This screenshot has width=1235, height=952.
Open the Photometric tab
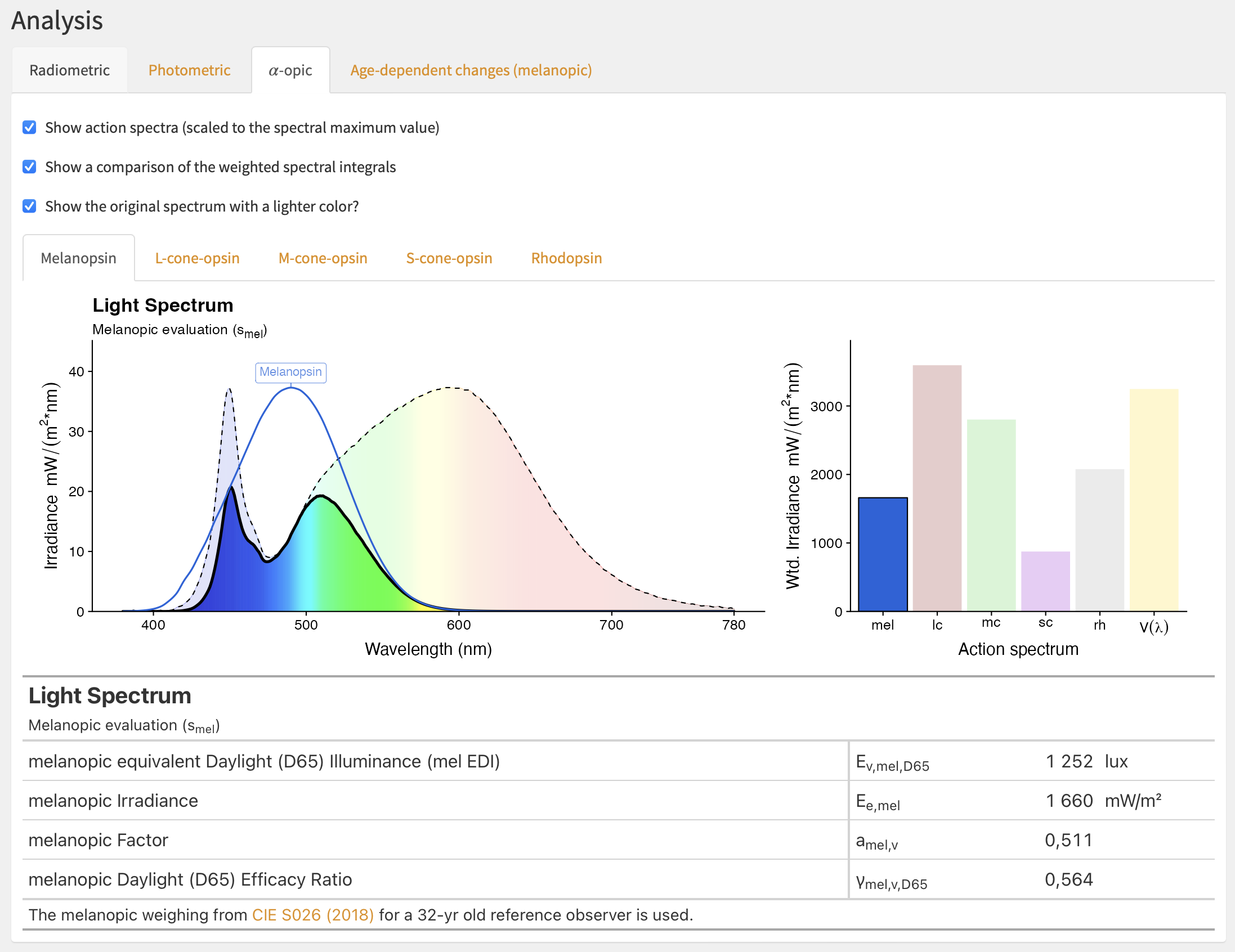189,70
